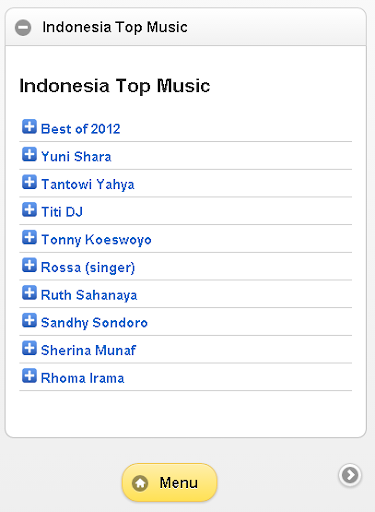Expand the Rhoma Irama plus icon
Viewport: 375px width, 512px height.
click(29, 376)
